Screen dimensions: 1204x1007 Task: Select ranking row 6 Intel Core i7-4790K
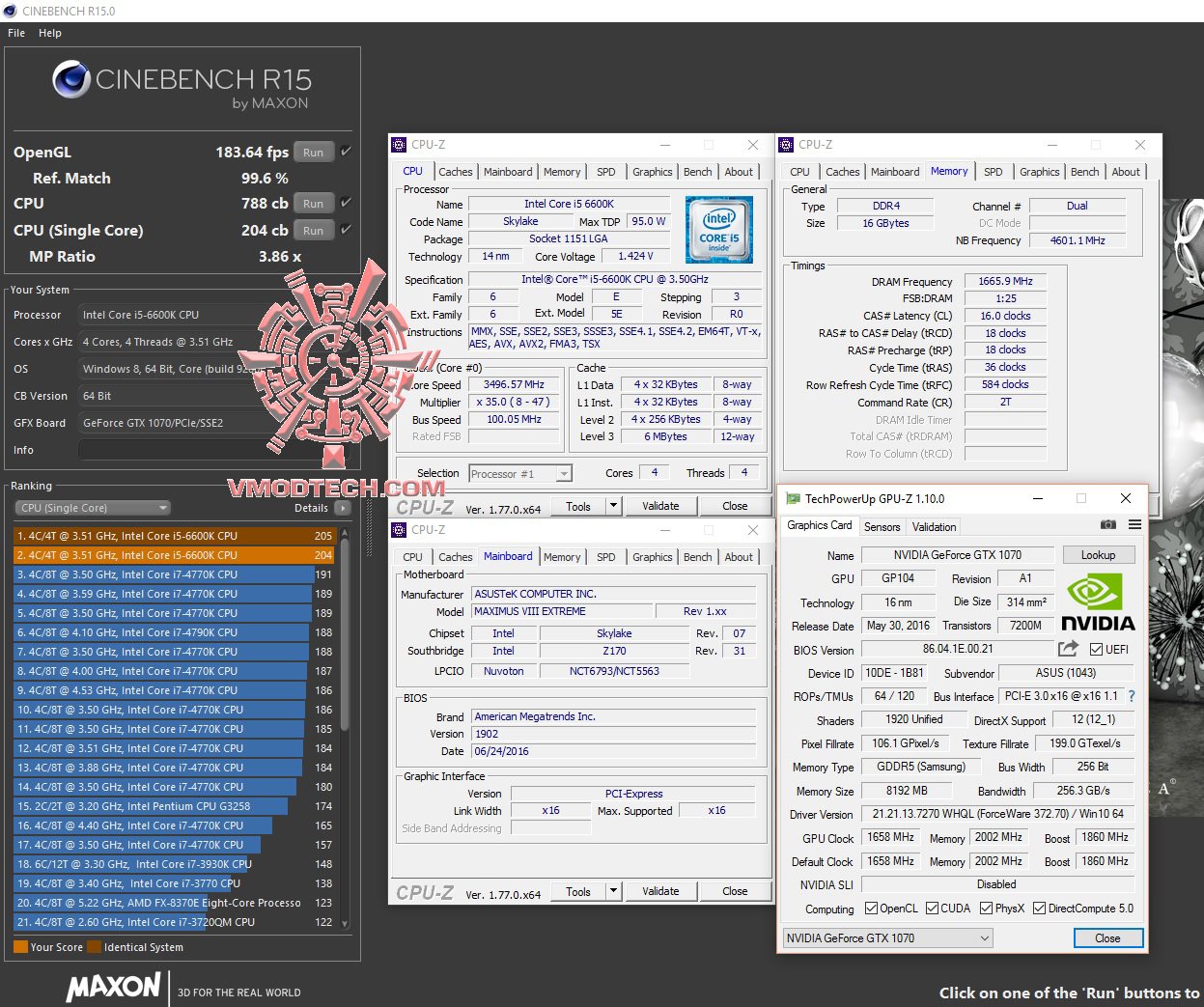174,632
